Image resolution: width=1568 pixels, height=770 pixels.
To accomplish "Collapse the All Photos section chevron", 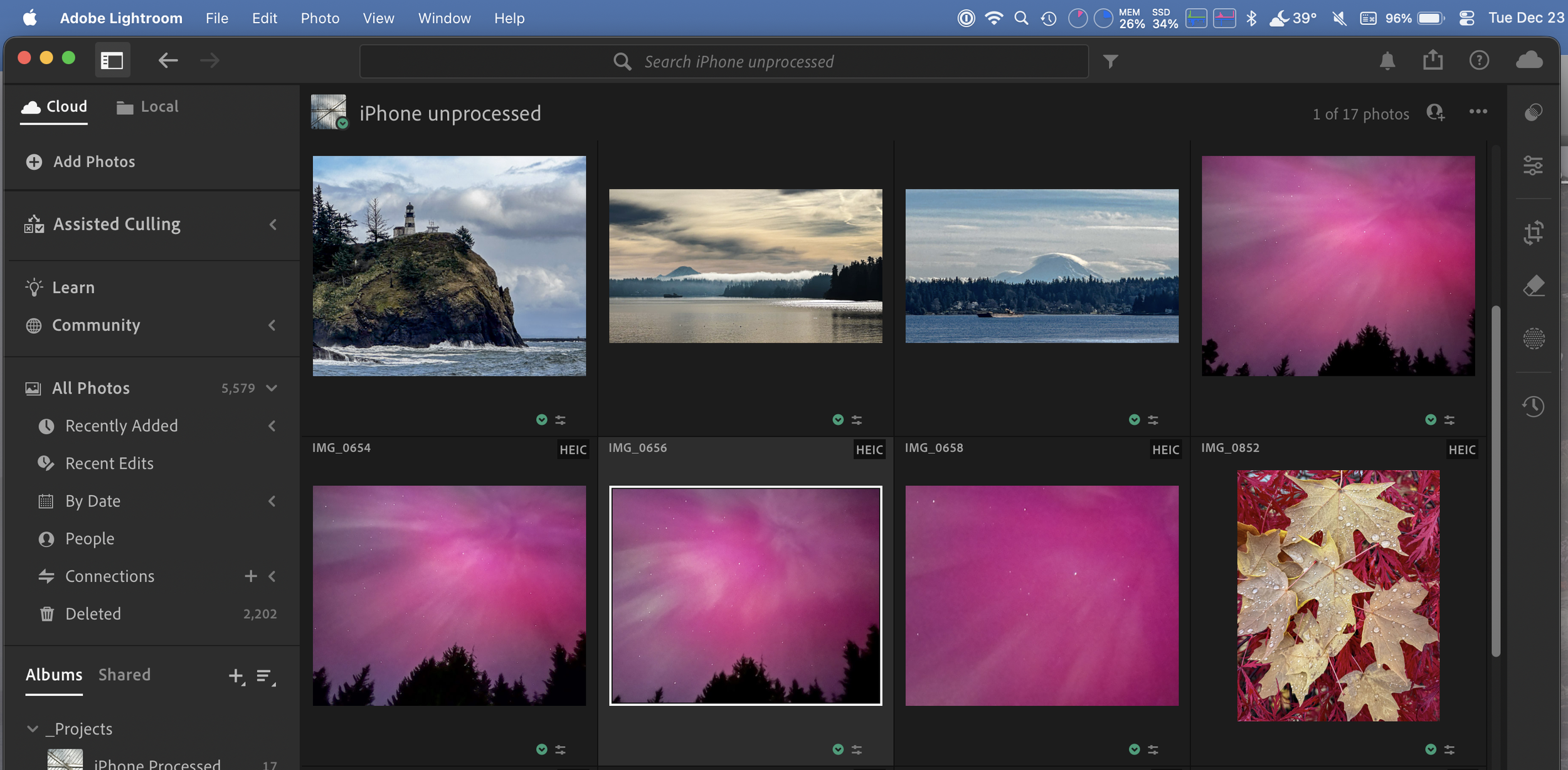I will tap(272, 388).
